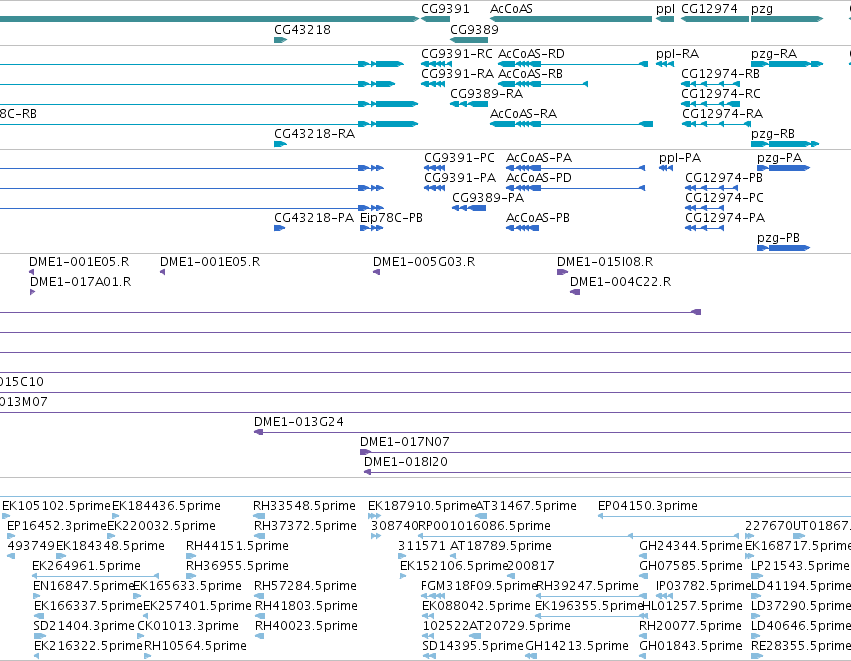The image size is (851, 661).
Task: Select EST RH57284.5prime
Action: click(x=259, y=596)
